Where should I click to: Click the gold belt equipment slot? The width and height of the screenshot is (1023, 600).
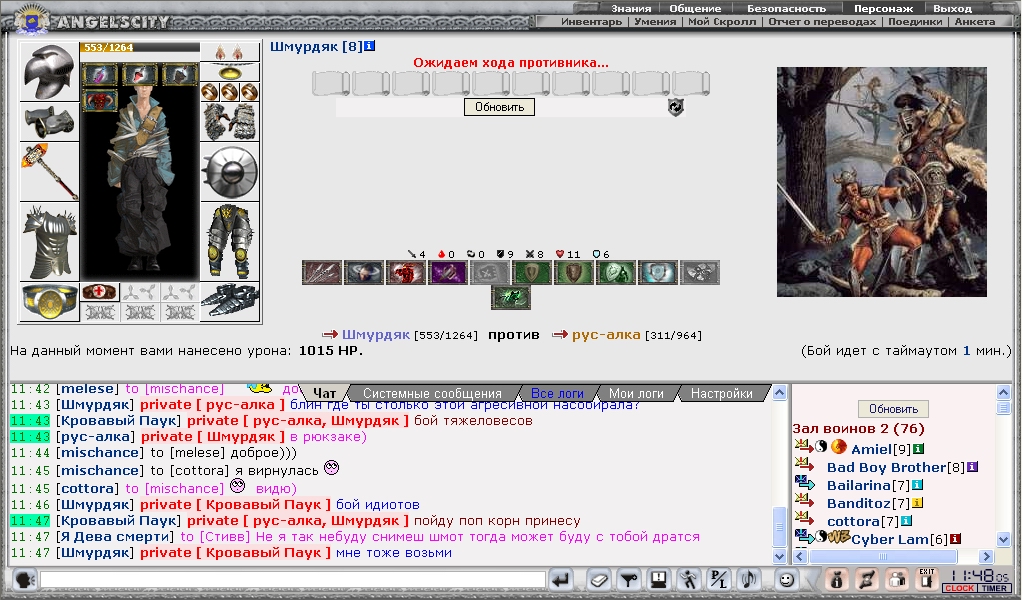[x=50, y=303]
